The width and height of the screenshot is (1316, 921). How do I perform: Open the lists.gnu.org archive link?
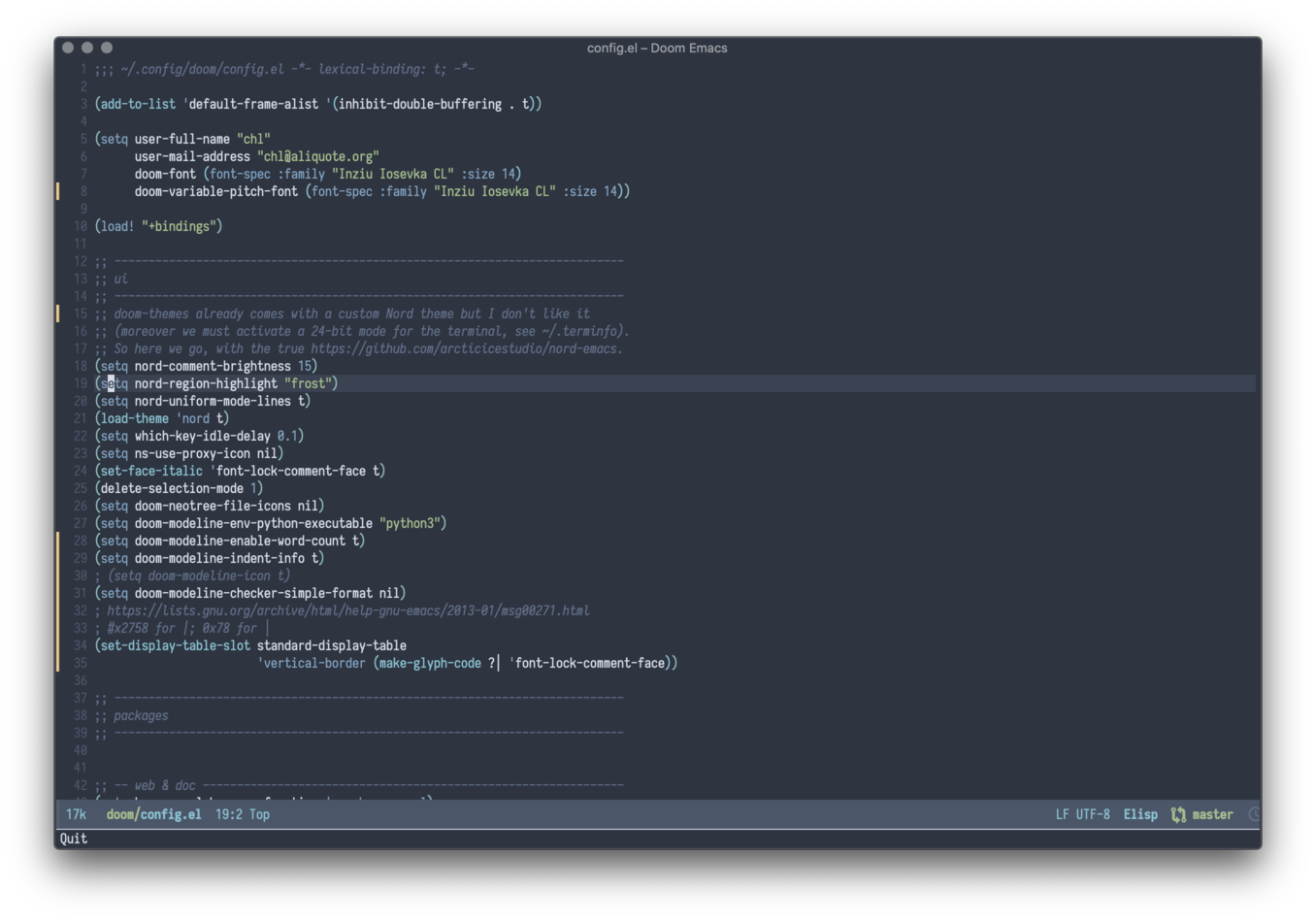[x=347, y=610]
